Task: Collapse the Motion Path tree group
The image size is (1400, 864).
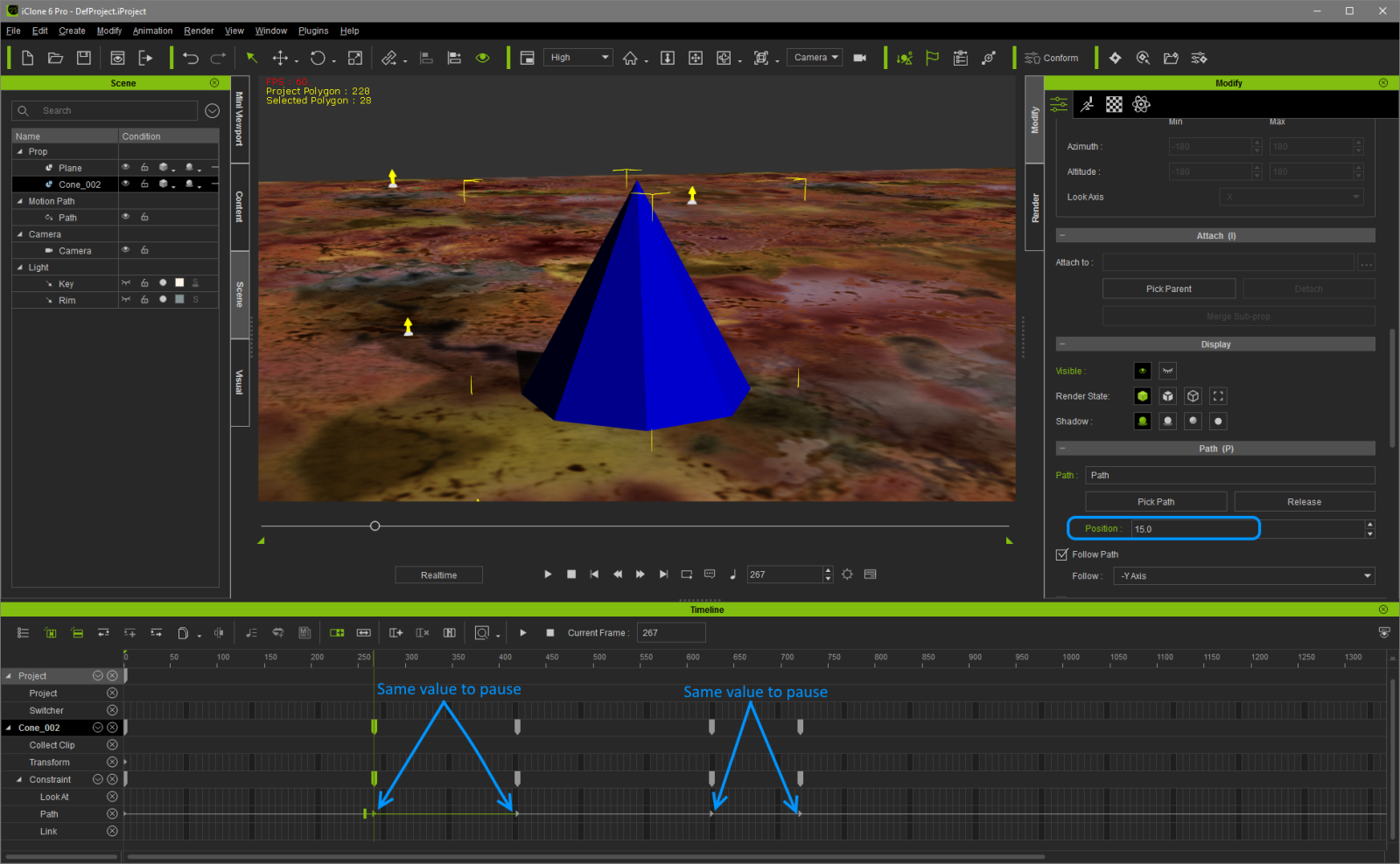Action: [20, 201]
